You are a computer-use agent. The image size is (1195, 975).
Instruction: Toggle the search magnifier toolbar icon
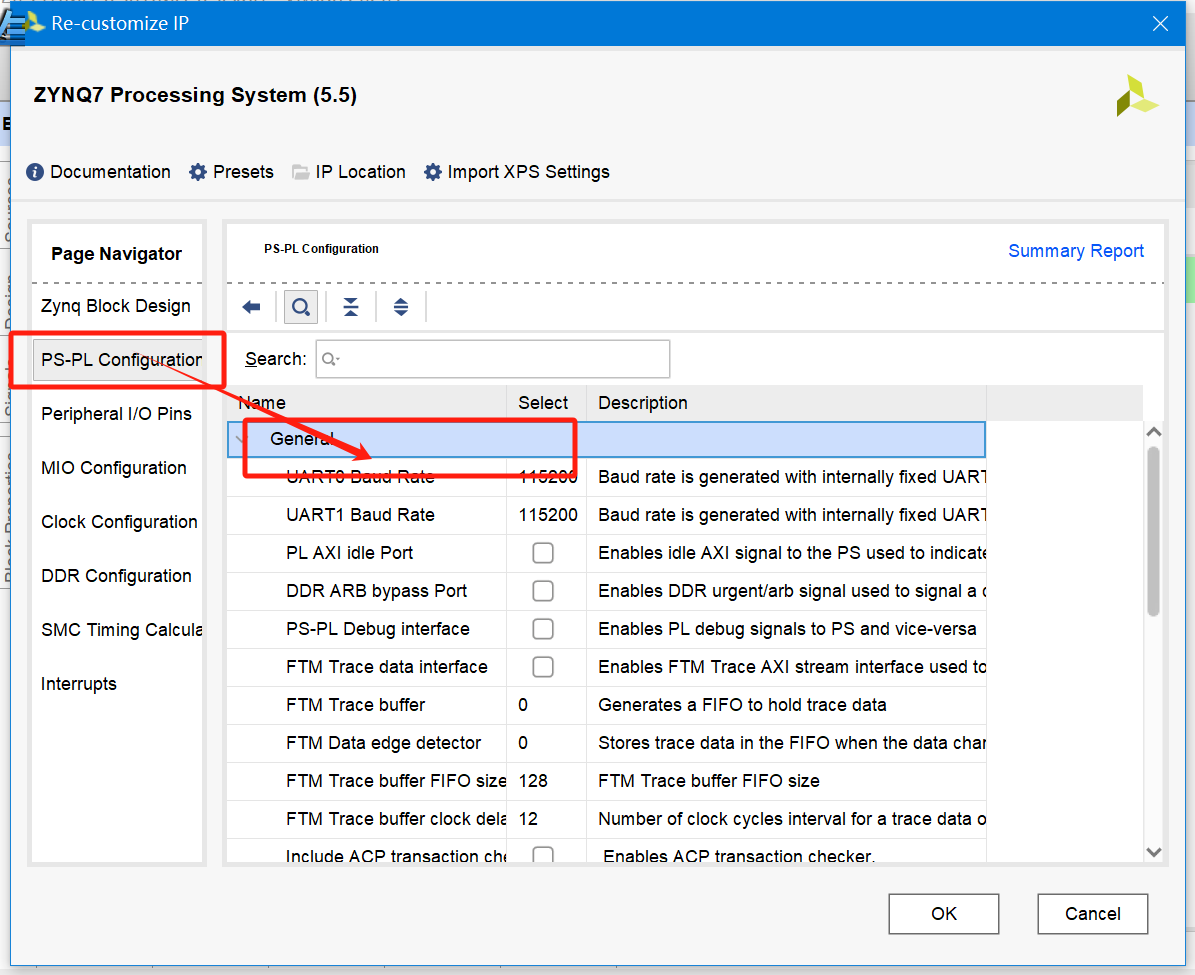(301, 307)
